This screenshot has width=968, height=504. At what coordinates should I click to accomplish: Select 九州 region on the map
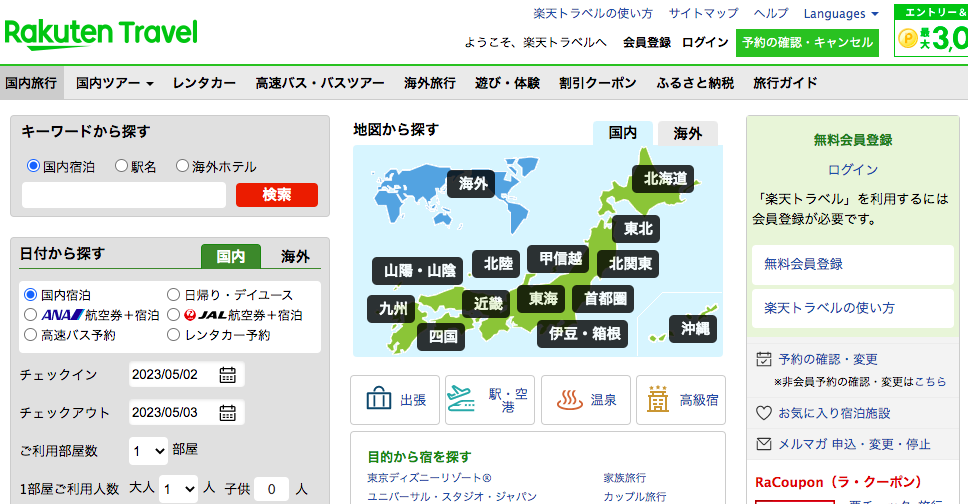392,309
